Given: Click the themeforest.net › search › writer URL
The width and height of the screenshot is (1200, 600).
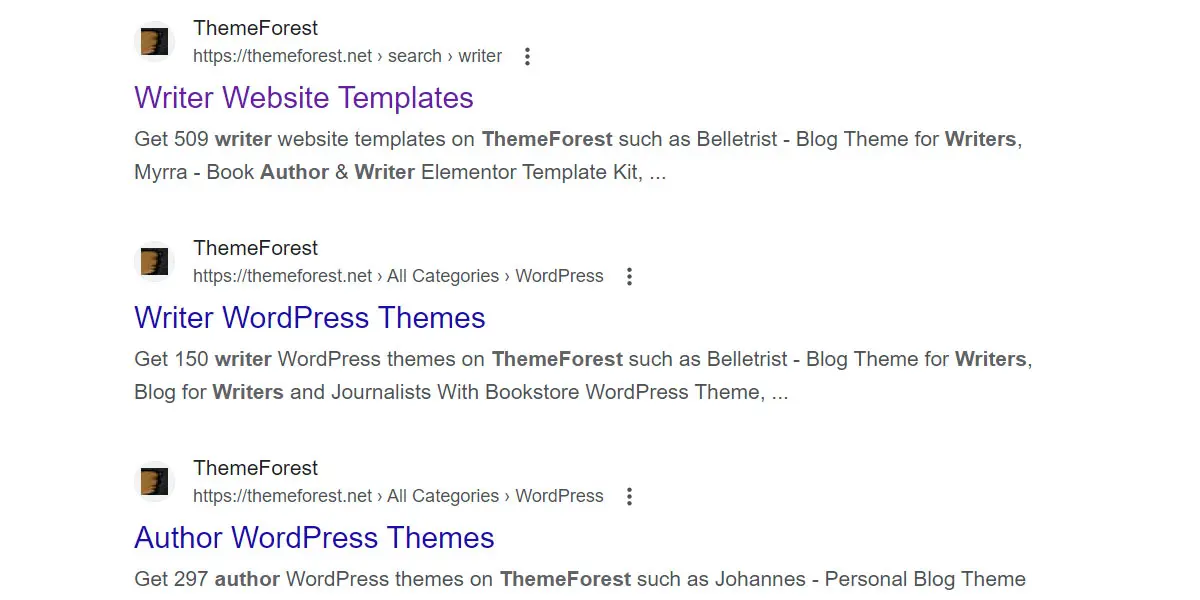Looking at the screenshot, I should (x=348, y=56).
